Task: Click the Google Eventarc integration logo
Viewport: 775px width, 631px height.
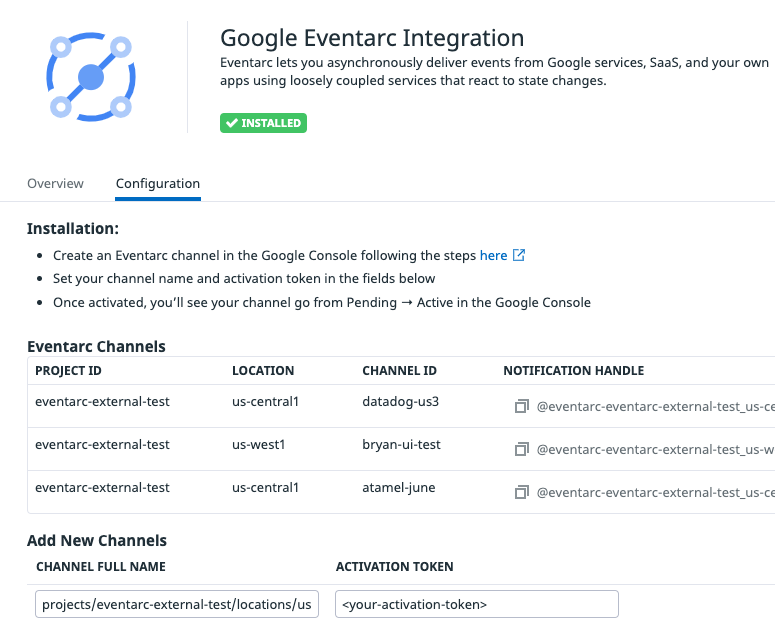Action: (x=91, y=76)
